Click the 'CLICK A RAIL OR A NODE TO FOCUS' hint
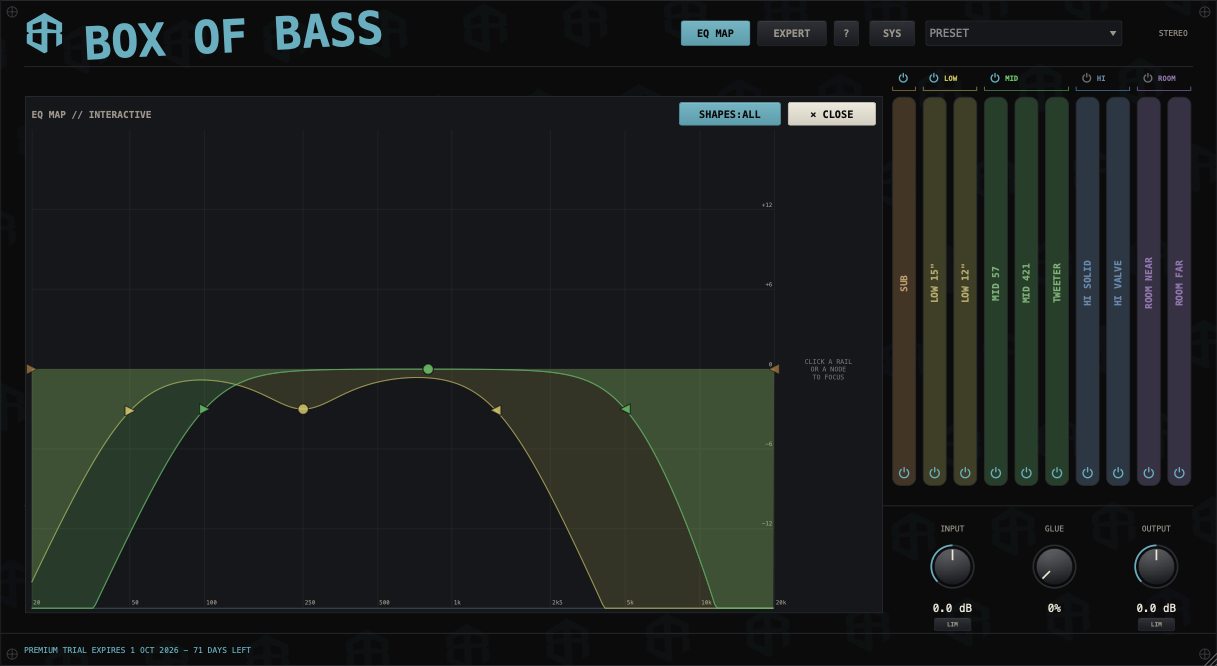 [x=828, y=369]
